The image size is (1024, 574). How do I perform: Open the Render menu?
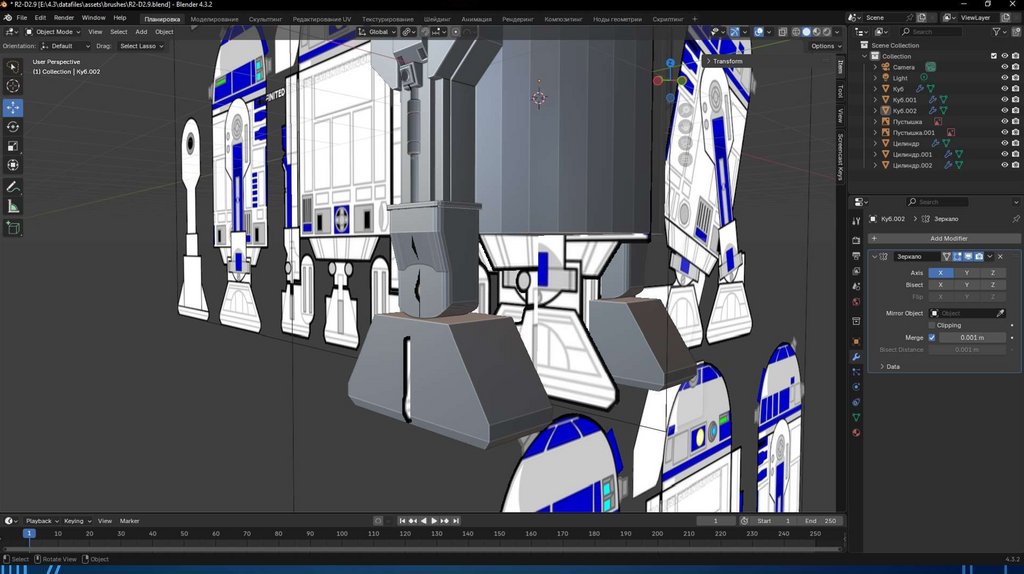pos(64,18)
